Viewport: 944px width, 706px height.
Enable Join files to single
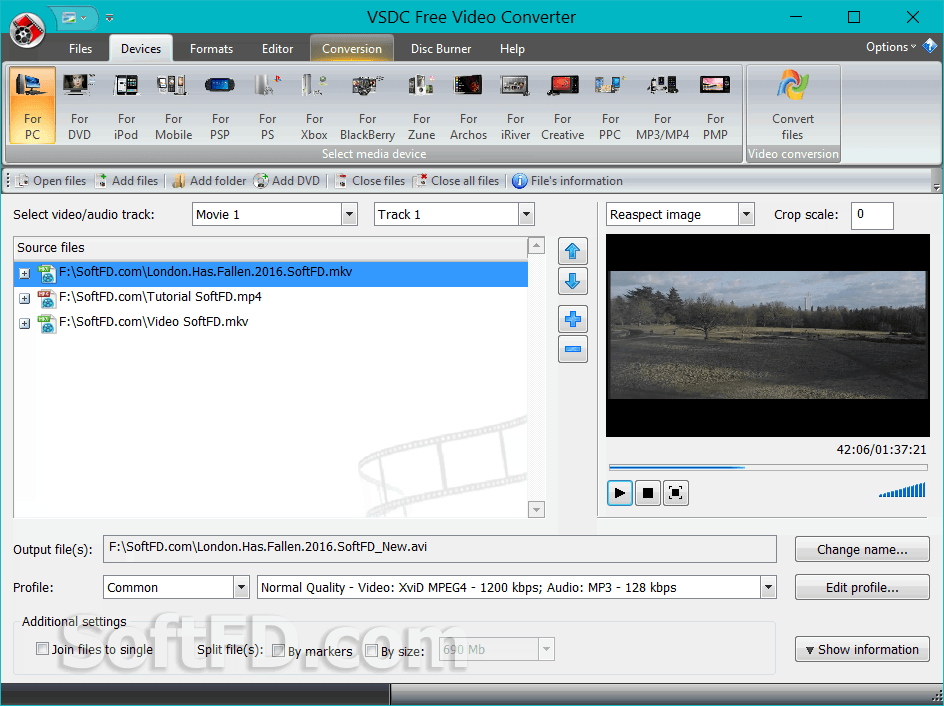43,649
